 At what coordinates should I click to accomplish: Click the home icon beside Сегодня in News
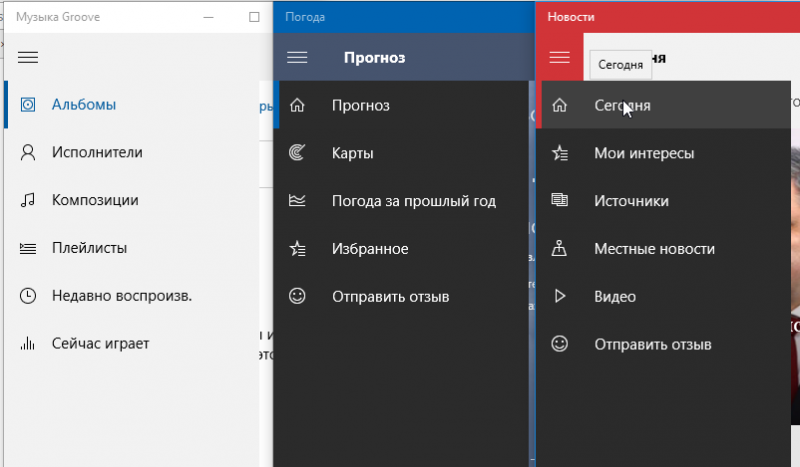coord(559,105)
